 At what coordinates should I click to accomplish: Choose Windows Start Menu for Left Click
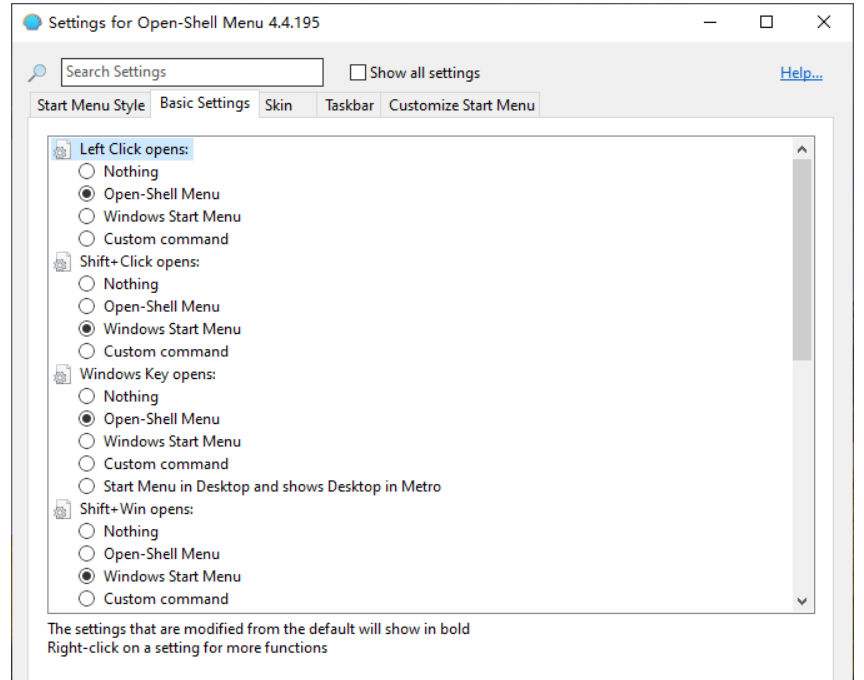point(87,217)
